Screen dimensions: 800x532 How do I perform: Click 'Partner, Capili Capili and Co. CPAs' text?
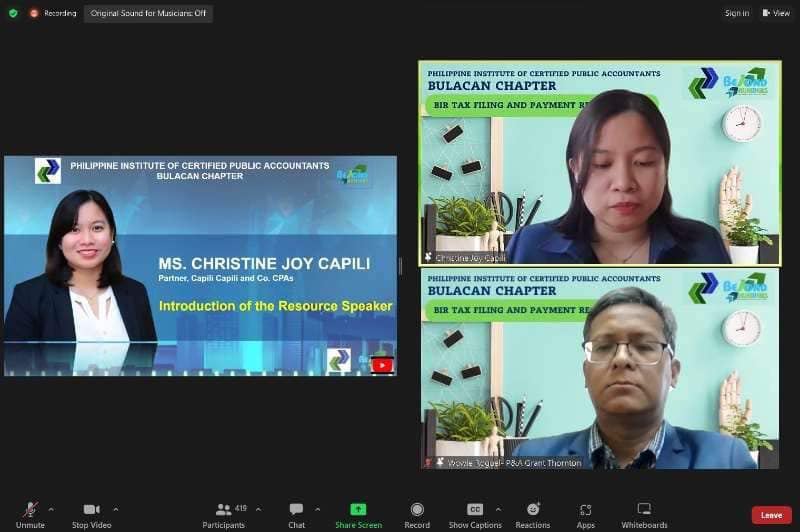tap(226, 278)
